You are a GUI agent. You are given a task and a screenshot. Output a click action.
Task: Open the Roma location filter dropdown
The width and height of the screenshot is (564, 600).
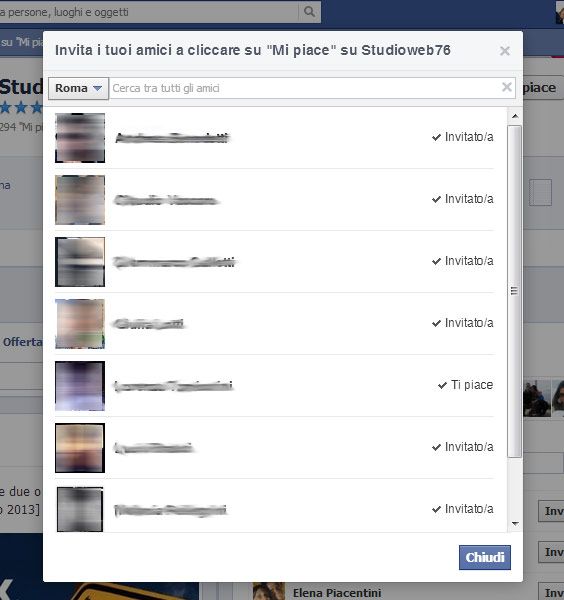pos(78,88)
